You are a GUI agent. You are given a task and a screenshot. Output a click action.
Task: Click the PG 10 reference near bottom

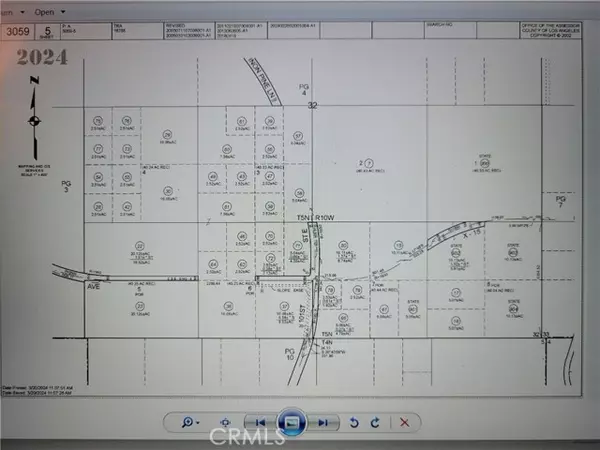tap(291, 355)
